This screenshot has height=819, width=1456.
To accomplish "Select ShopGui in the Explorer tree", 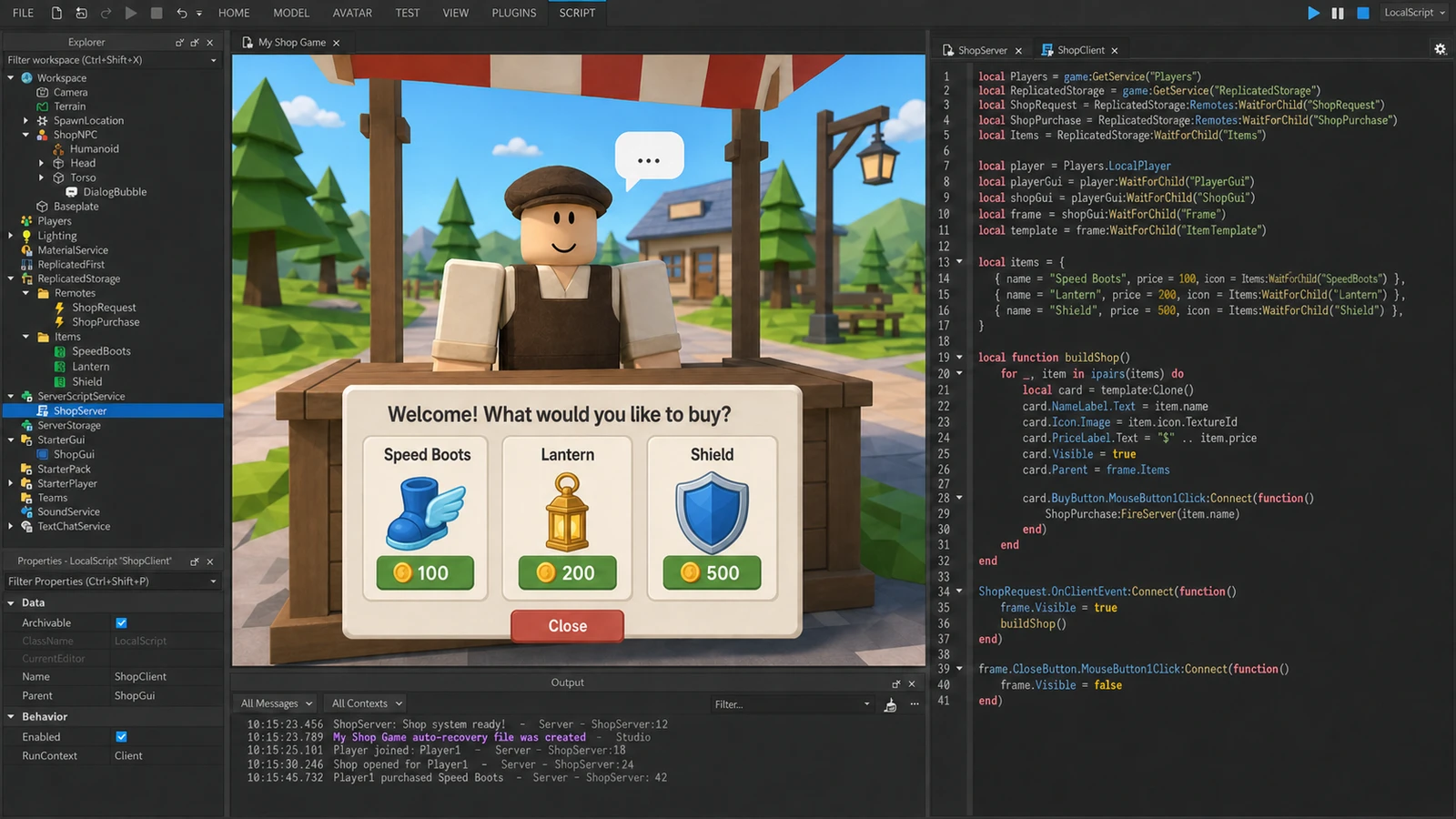I will tap(74, 455).
